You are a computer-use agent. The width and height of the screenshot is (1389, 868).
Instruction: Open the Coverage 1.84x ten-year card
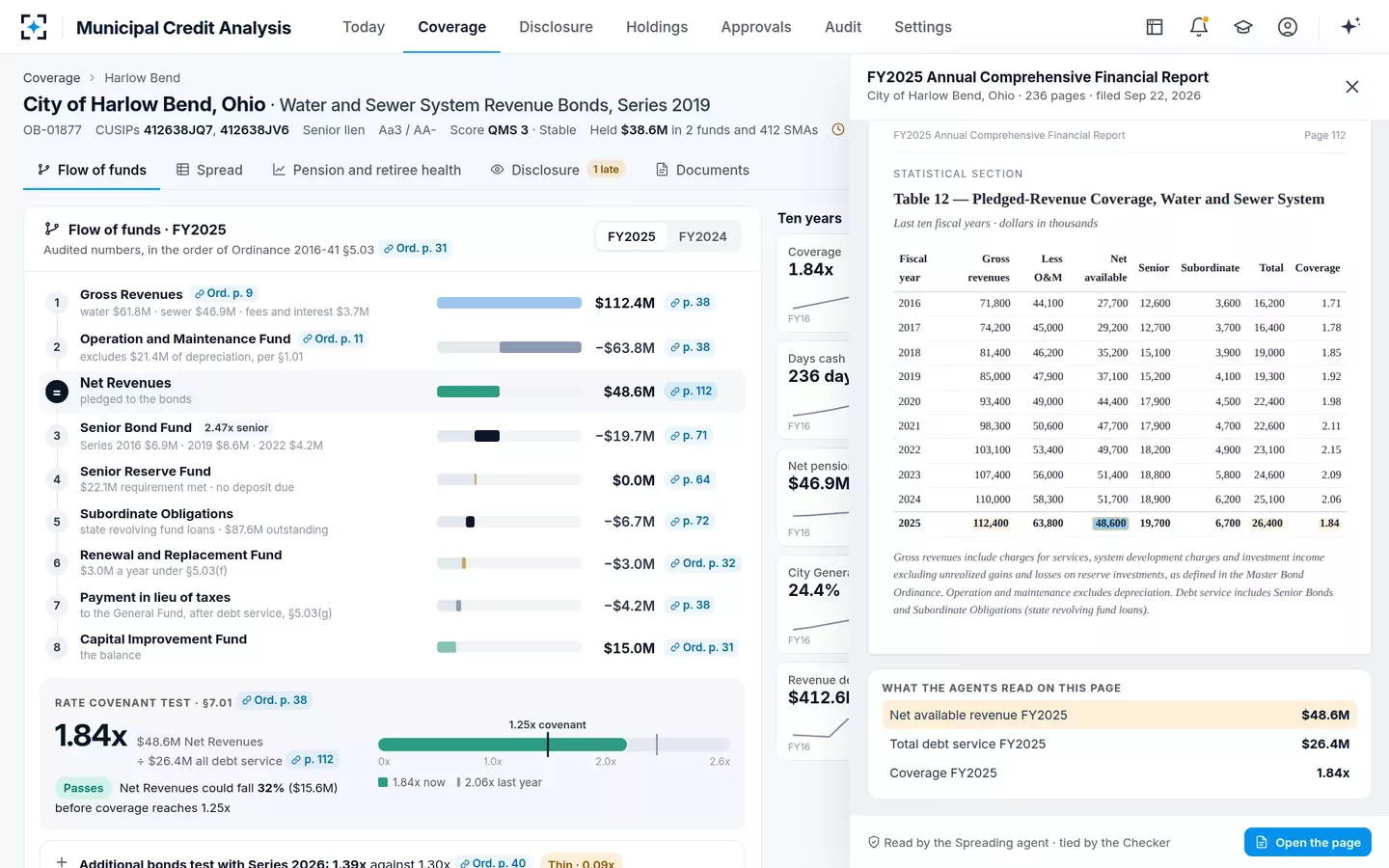(813, 283)
